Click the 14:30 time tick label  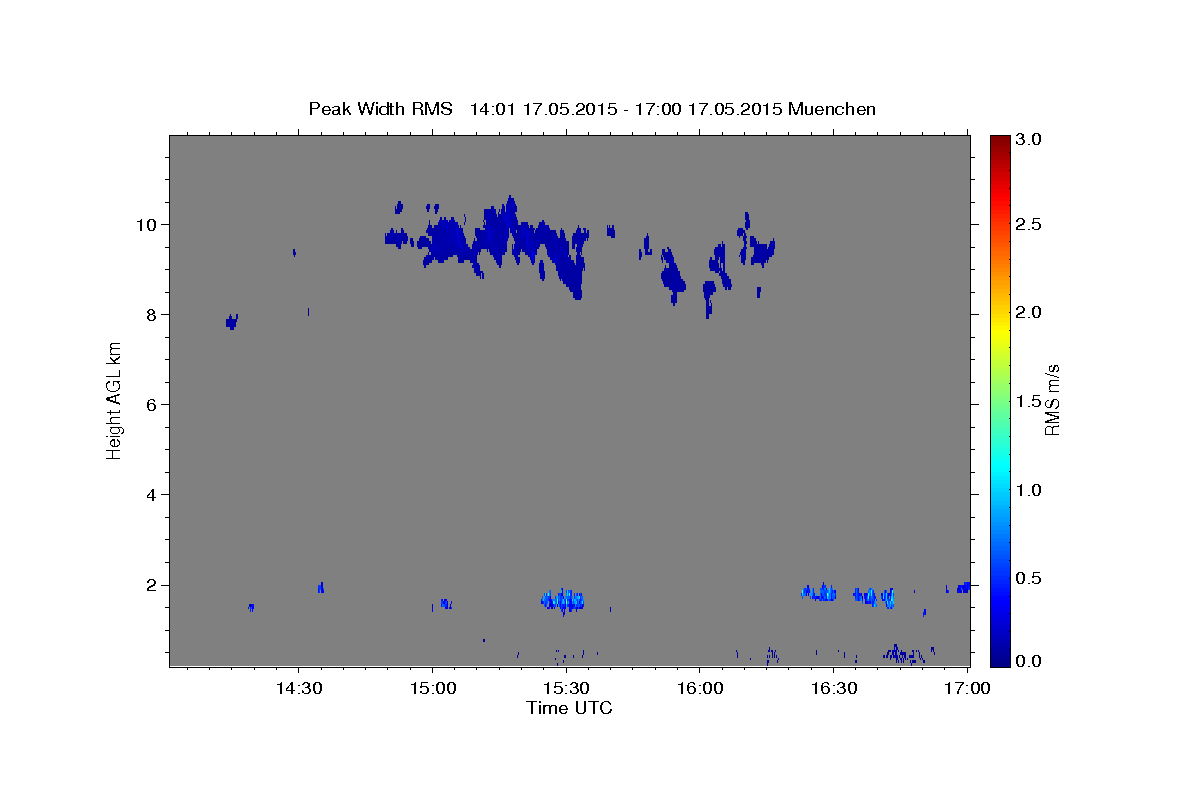point(298,689)
